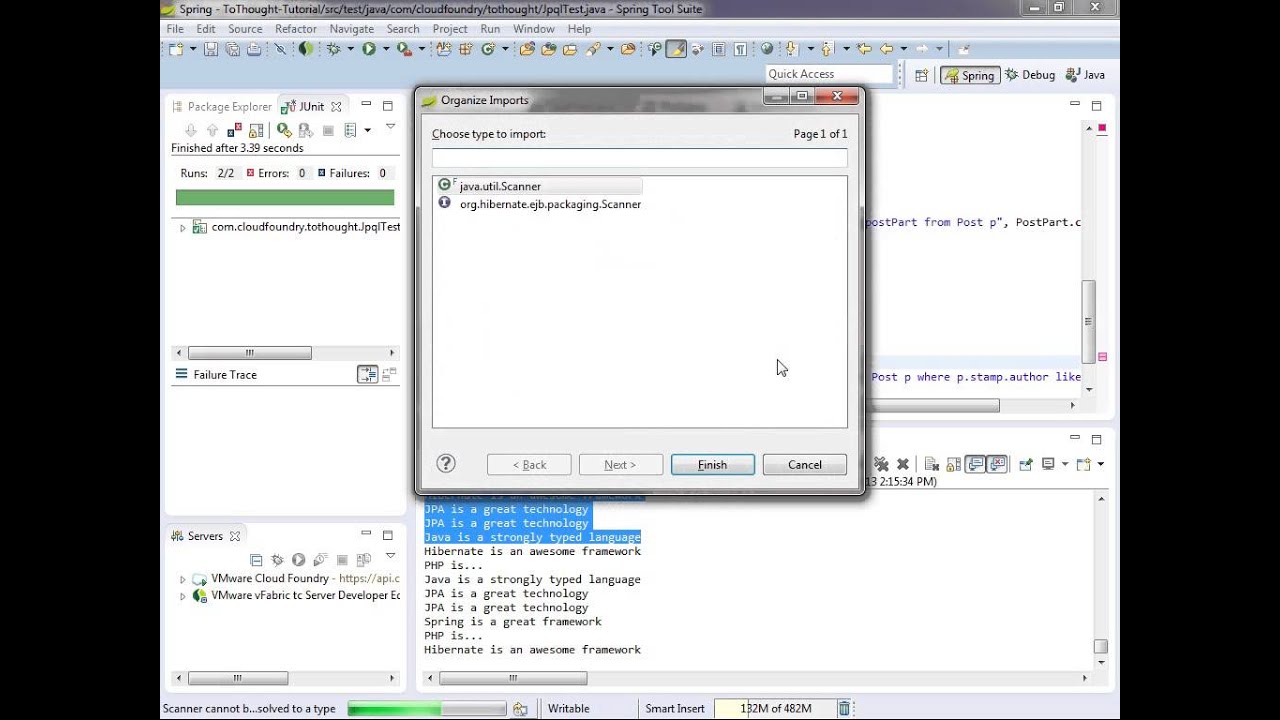Click Clear Console icon

[x=932, y=464]
